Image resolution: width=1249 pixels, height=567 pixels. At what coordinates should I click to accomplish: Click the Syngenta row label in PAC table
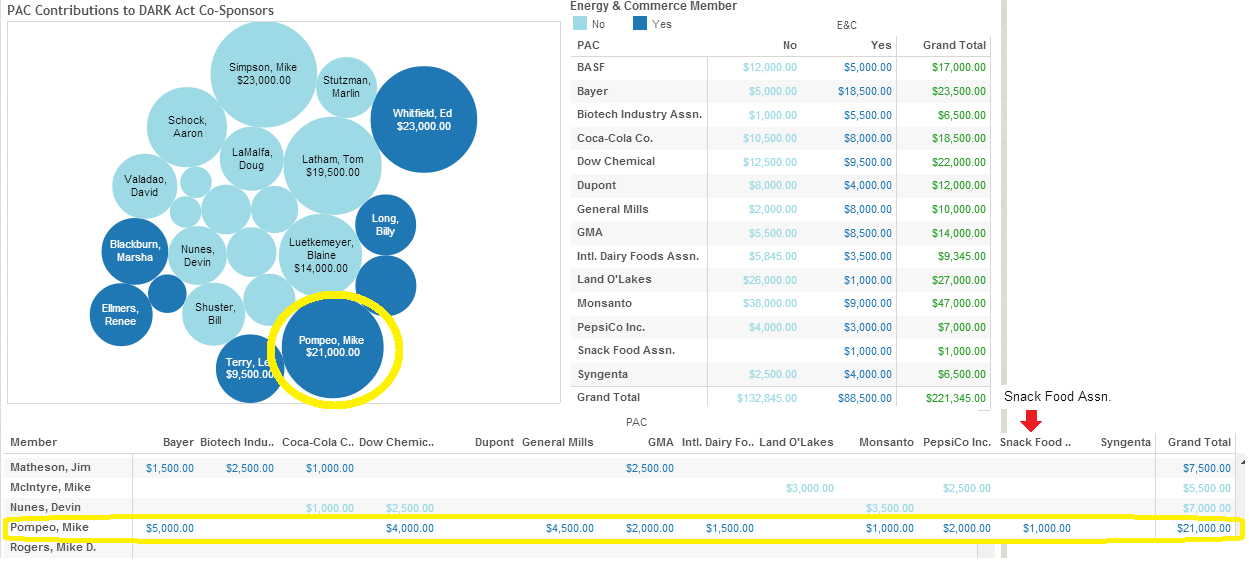[603, 374]
